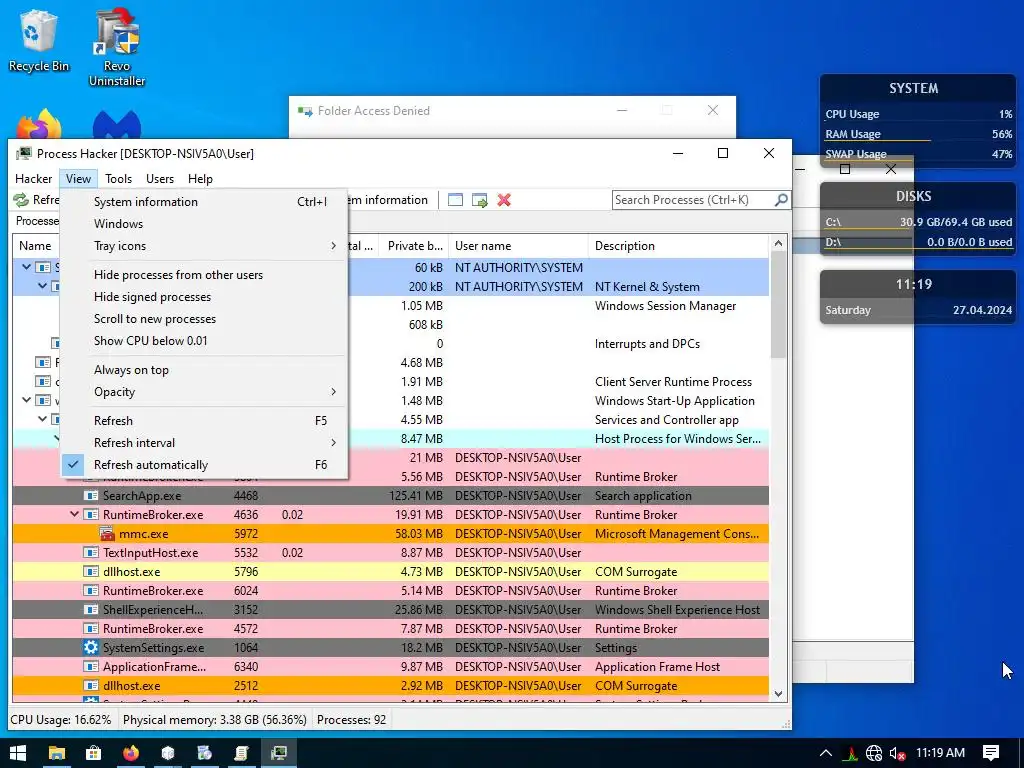Expand the Refresh interval submenu
Image resolution: width=1024 pixels, height=768 pixels.
203,443
